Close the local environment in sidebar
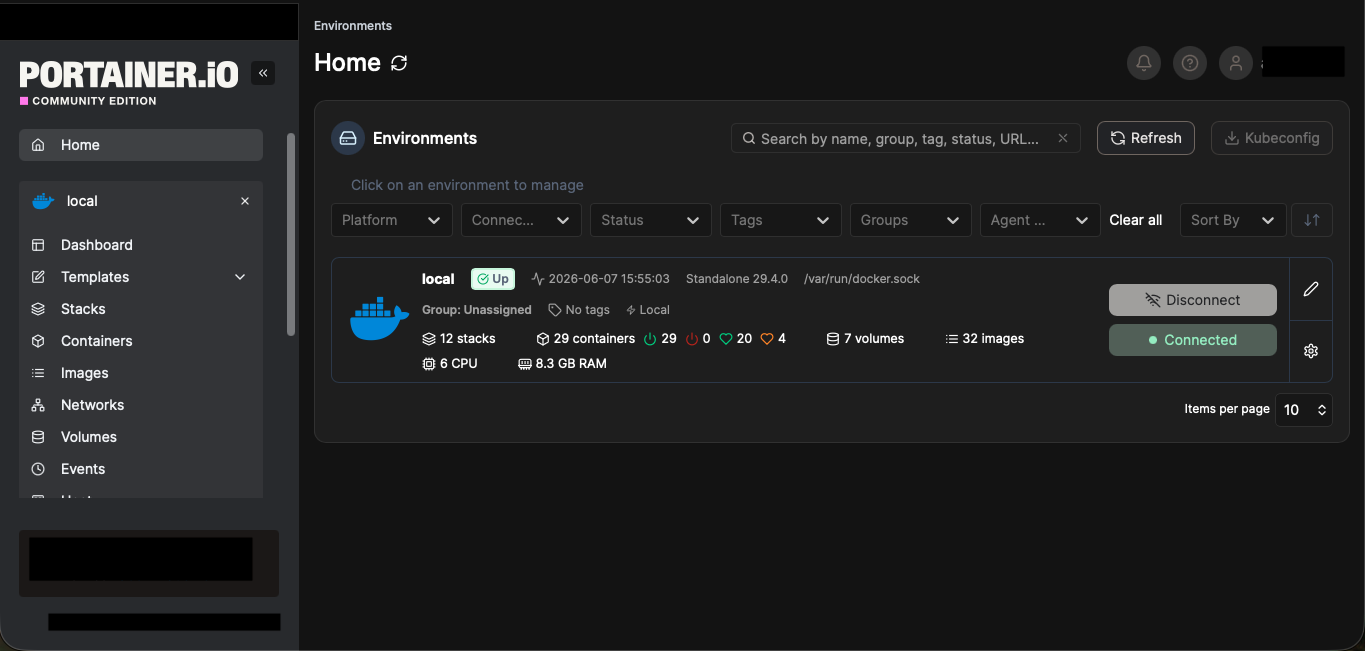Image resolution: width=1365 pixels, height=651 pixels. coord(245,201)
